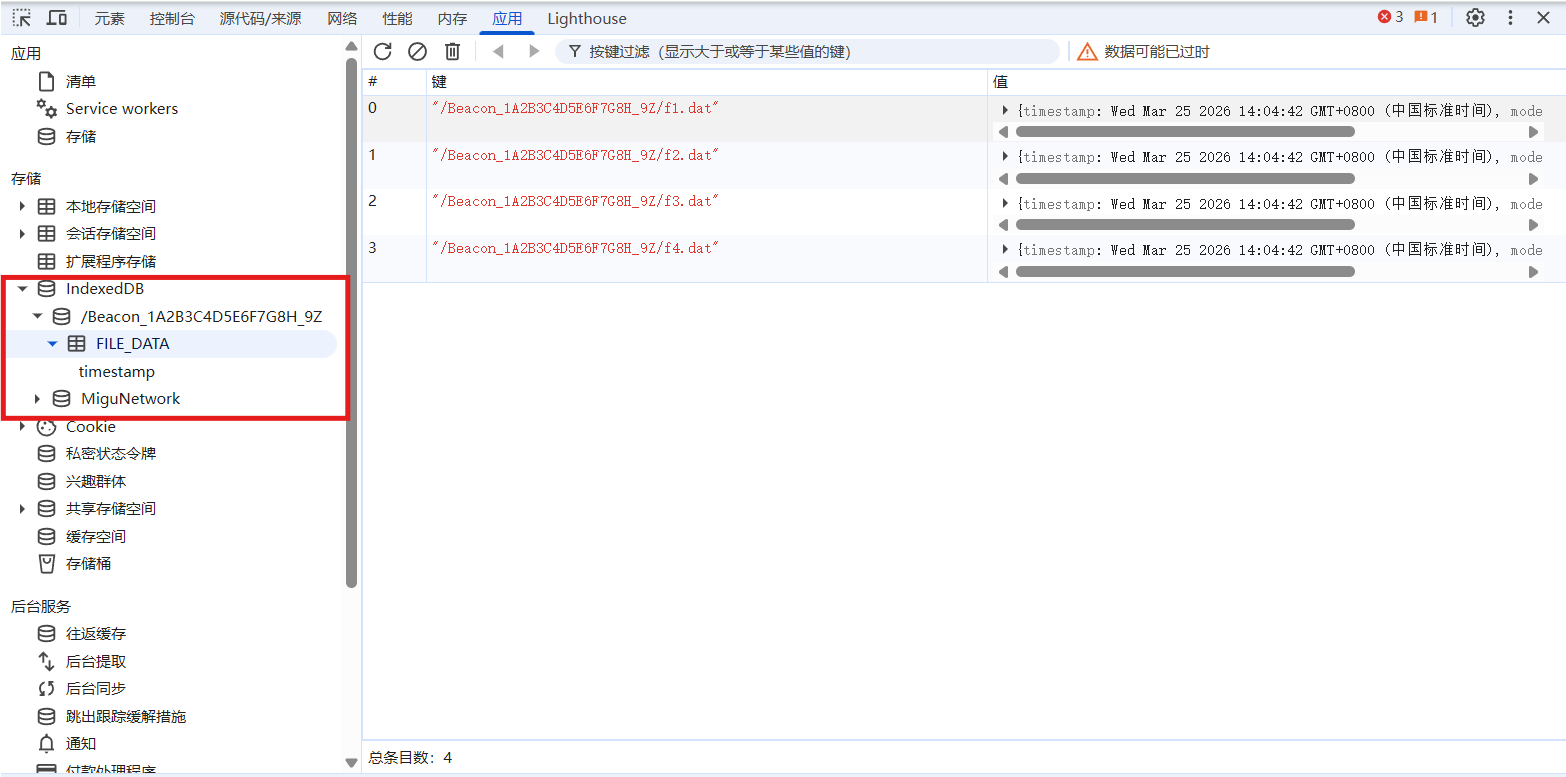
Task: Select the background sync (后台同步) item
Action: pyautogui.click(x=96, y=689)
